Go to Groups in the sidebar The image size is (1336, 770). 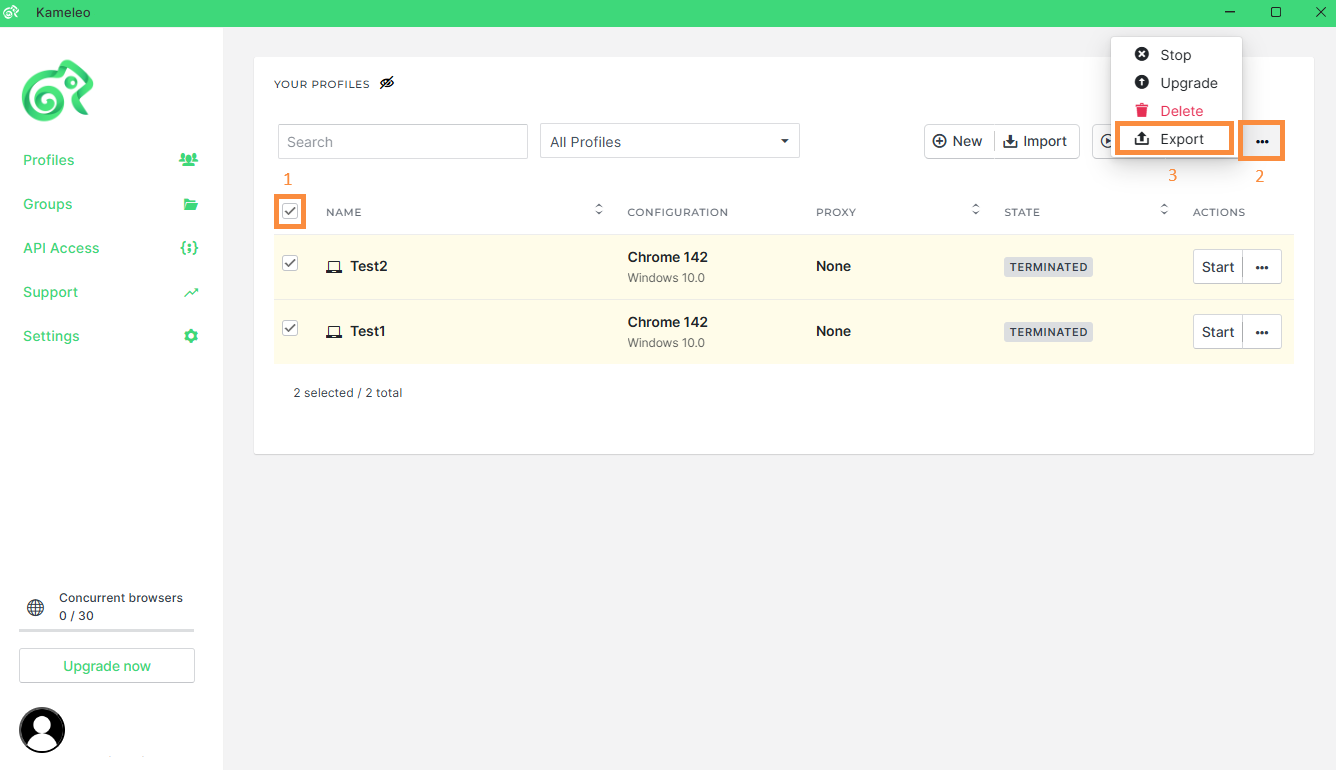click(48, 204)
